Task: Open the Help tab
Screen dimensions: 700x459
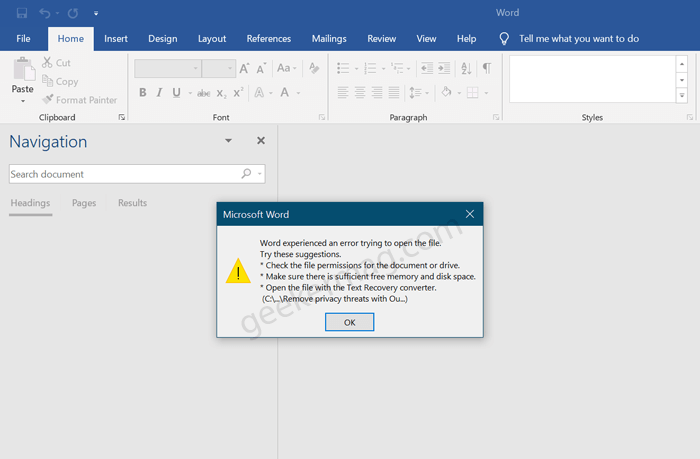Action: (x=467, y=39)
